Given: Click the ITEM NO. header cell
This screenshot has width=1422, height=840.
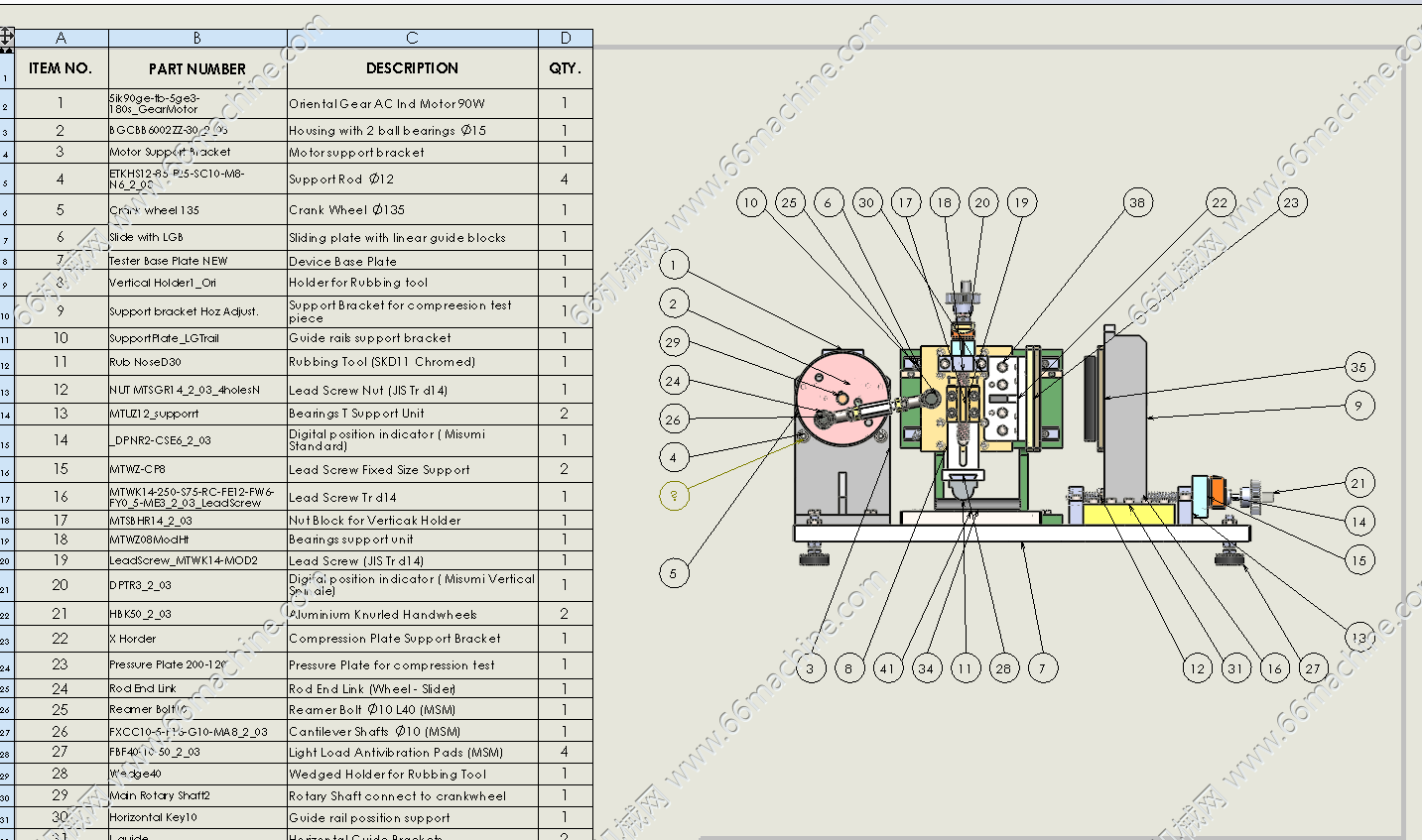Looking at the screenshot, I should [62, 68].
